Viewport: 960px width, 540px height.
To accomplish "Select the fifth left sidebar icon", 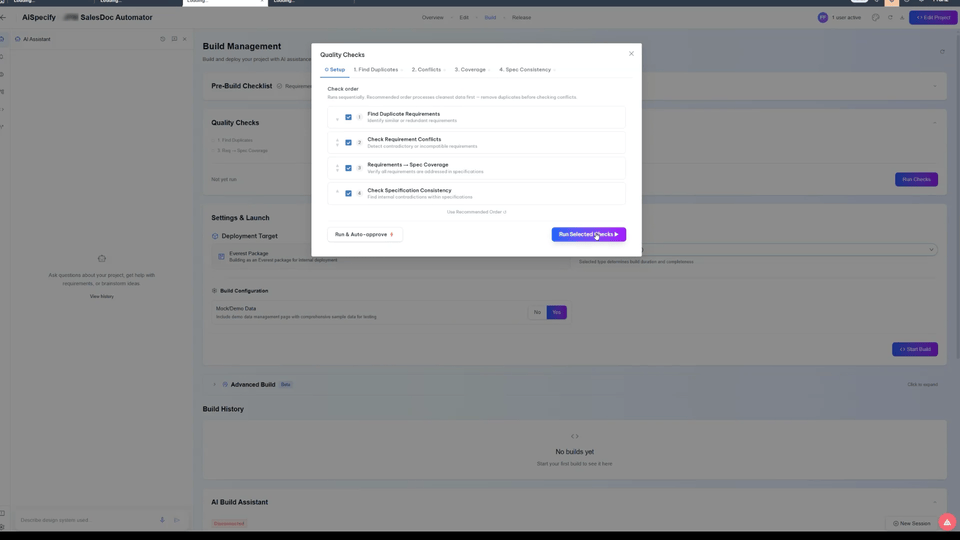I will point(2,110).
